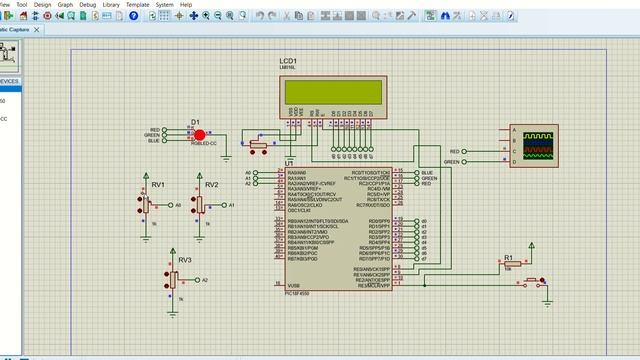Screen dimensions: 640x360
Task: Click the blue Help question icon
Action: 133,16
